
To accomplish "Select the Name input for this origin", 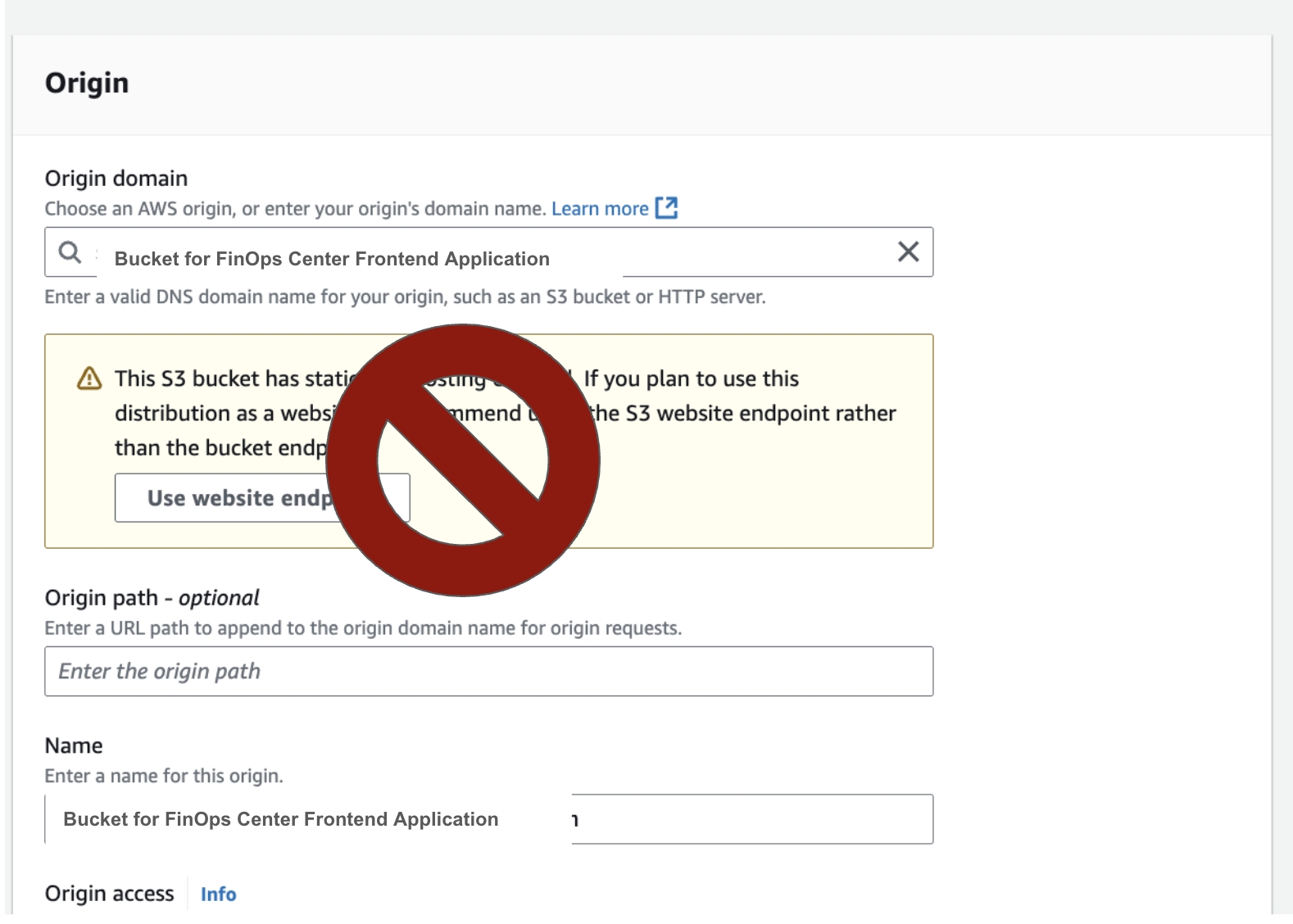I will pyautogui.click(x=488, y=819).
